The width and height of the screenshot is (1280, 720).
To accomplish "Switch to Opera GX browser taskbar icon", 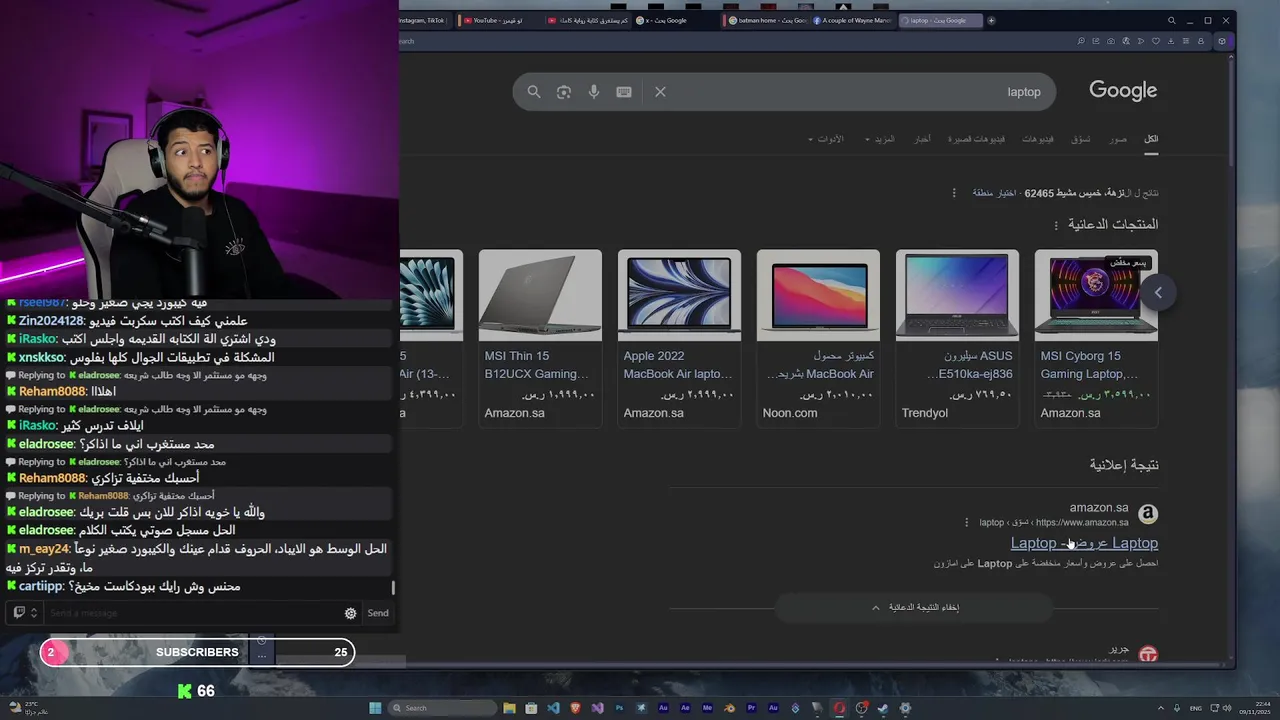I will (839, 708).
